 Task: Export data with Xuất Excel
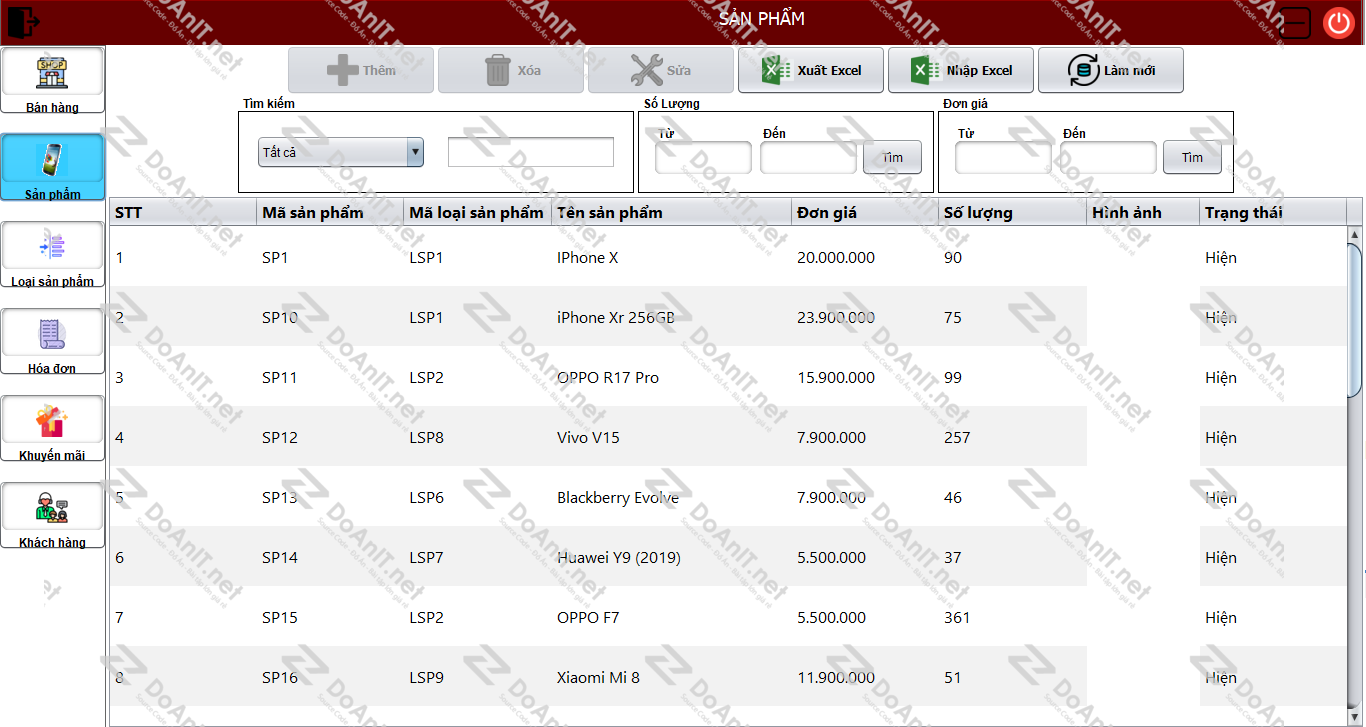811,70
